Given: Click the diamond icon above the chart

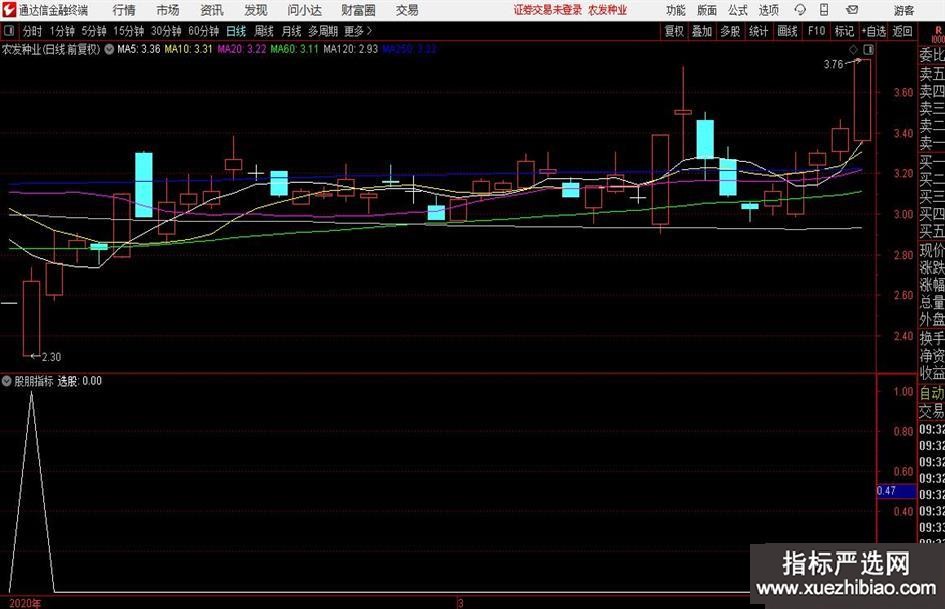Looking at the screenshot, I should coord(853,49).
